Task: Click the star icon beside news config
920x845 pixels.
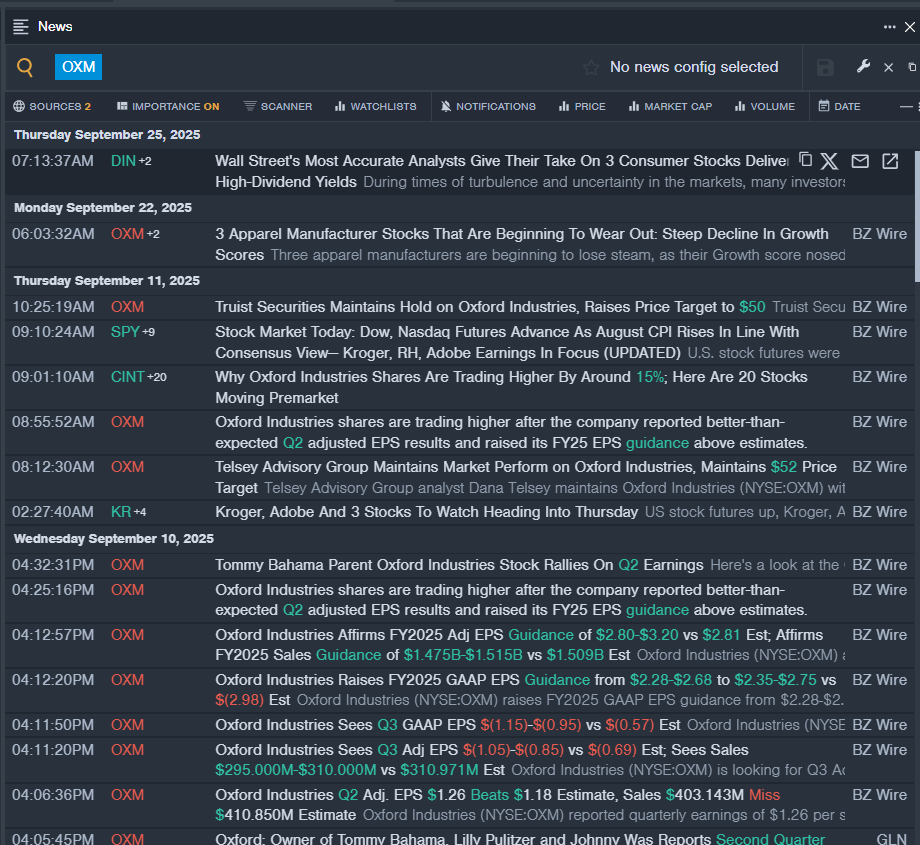Action: (591, 67)
